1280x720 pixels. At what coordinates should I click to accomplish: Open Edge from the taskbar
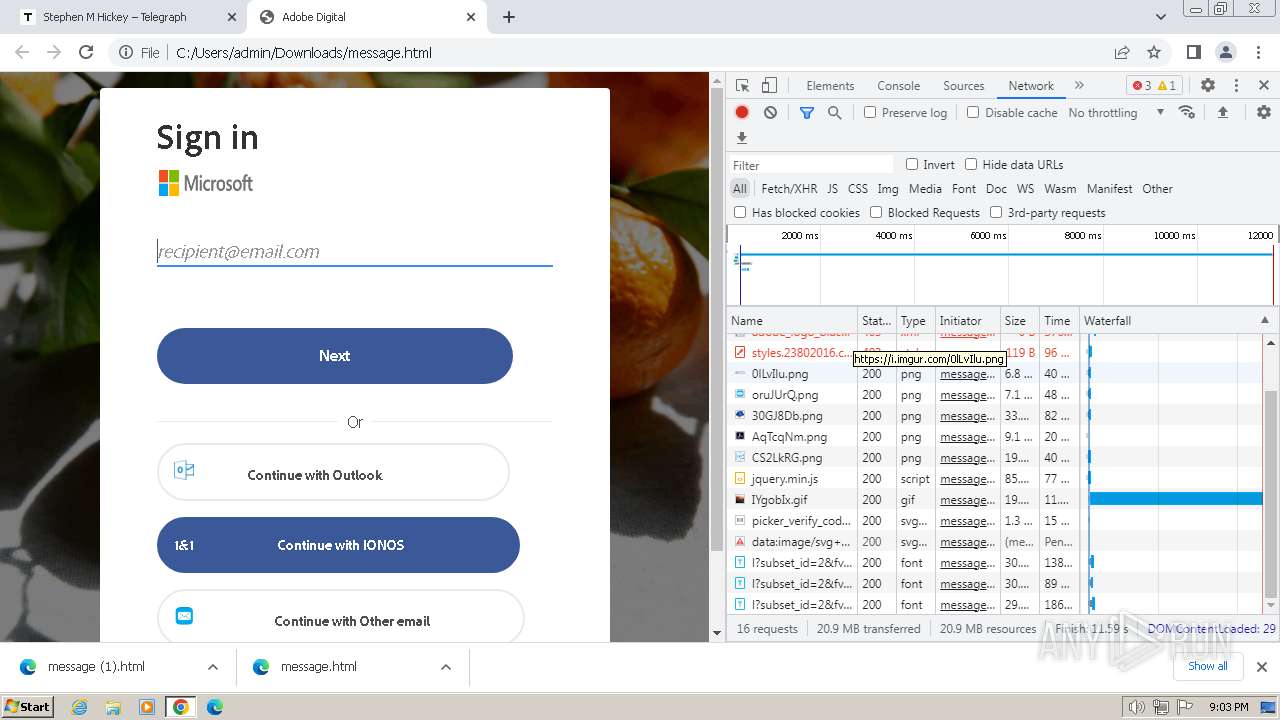[214, 707]
